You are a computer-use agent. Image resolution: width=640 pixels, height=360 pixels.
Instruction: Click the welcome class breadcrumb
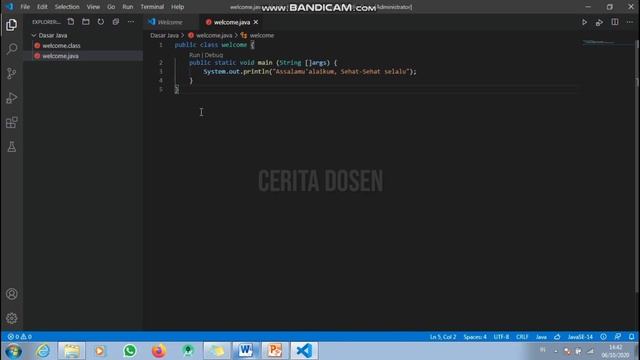coord(262,36)
